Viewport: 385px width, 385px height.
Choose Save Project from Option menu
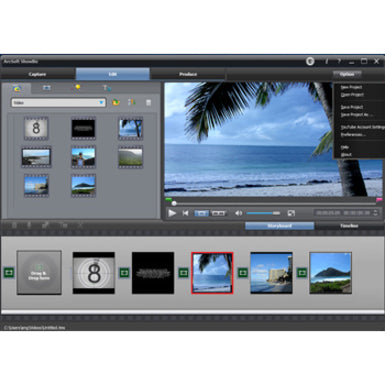(x=352, y=107)
